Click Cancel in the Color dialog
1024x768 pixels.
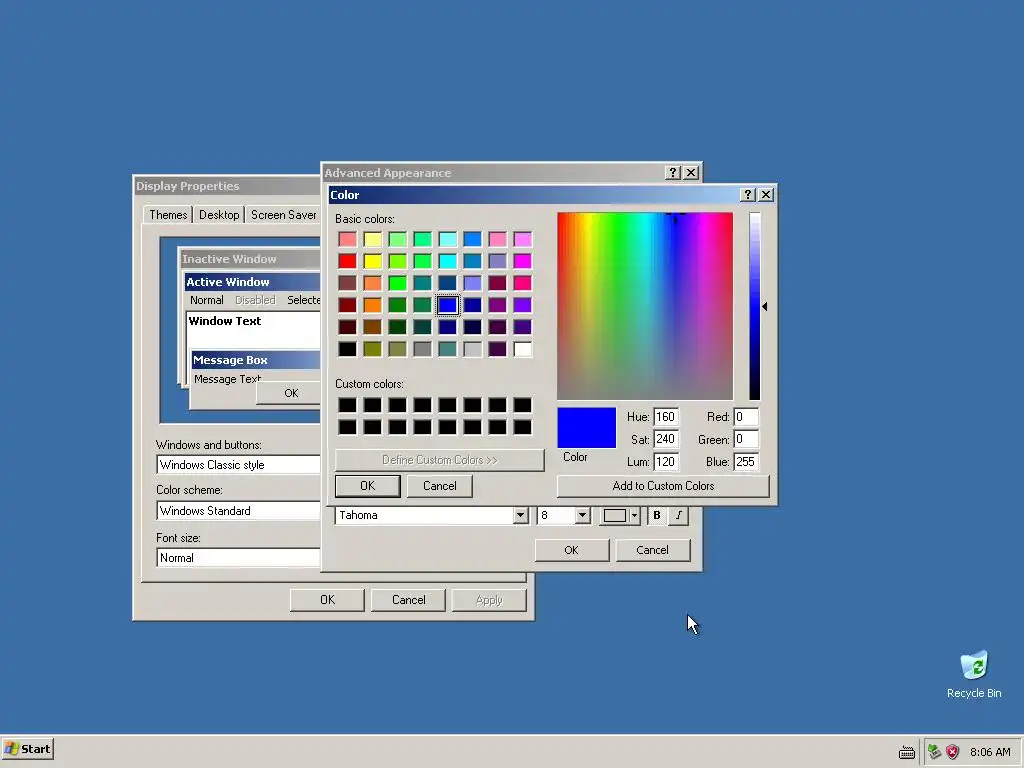[x=440, y=486]
